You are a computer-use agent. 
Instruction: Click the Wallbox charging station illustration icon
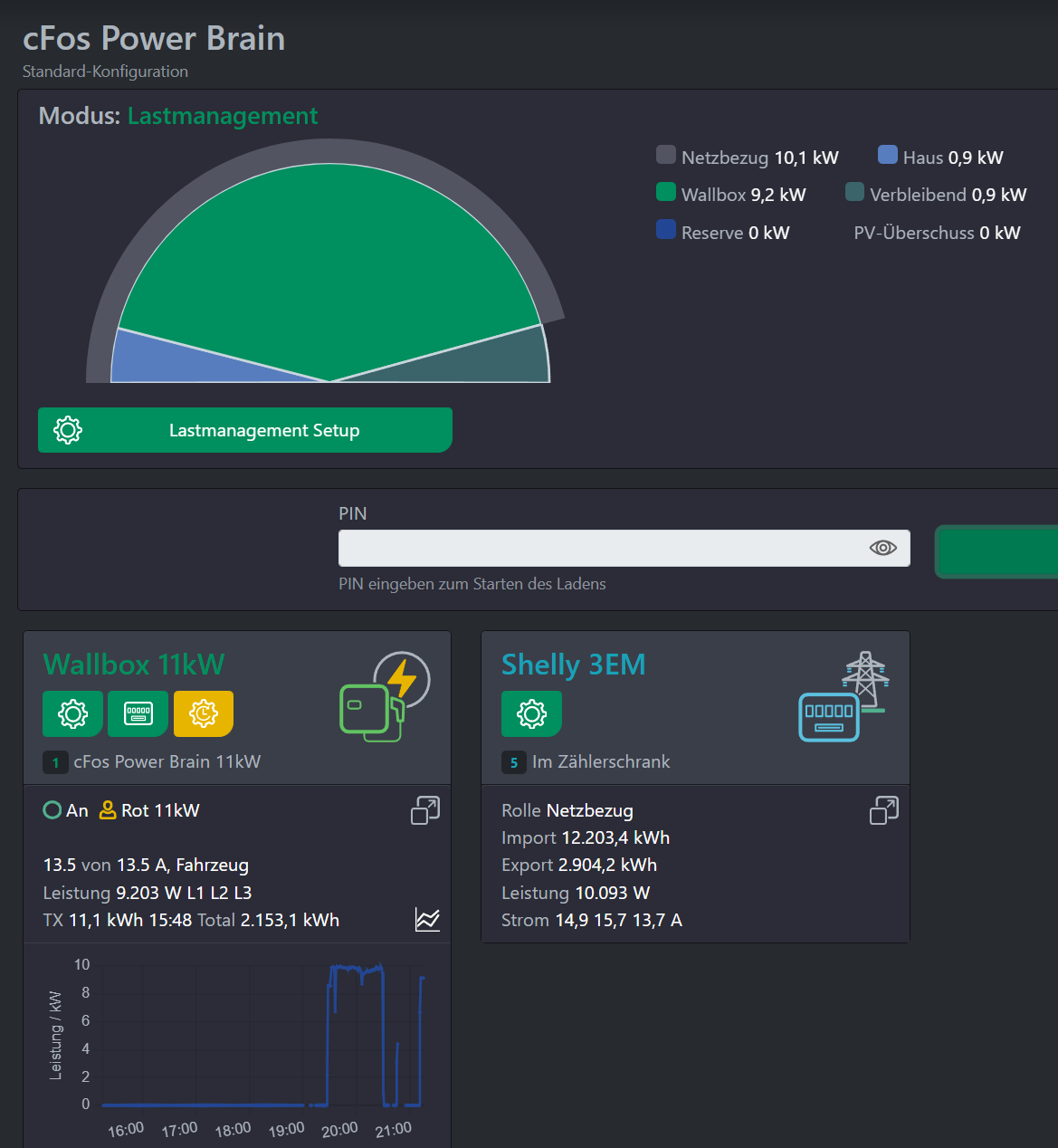tap(385, 696)
